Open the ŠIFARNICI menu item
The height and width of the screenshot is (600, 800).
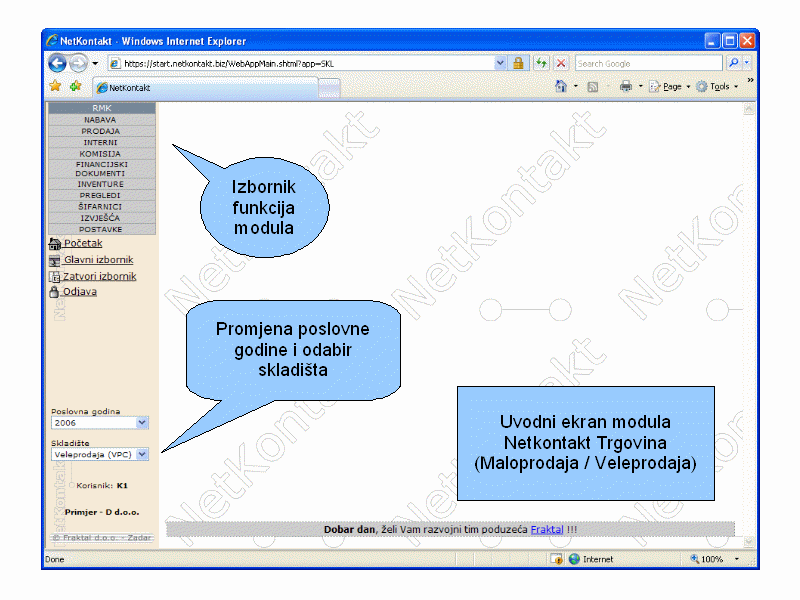pyautogui.click(x=102, y=207)
